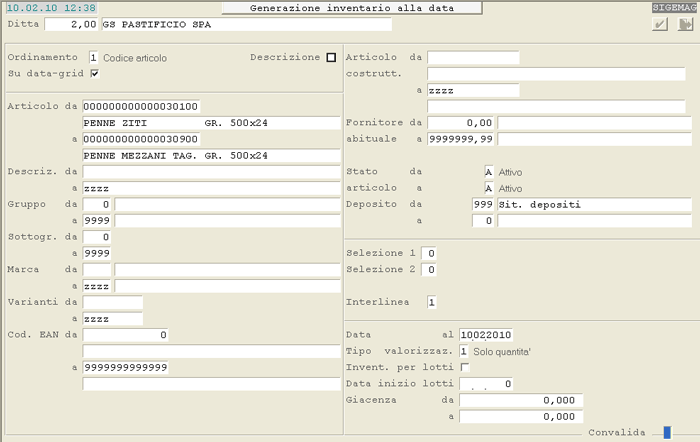Click the Marca a zzzz field
700x442 pixels.
[97, 286]
